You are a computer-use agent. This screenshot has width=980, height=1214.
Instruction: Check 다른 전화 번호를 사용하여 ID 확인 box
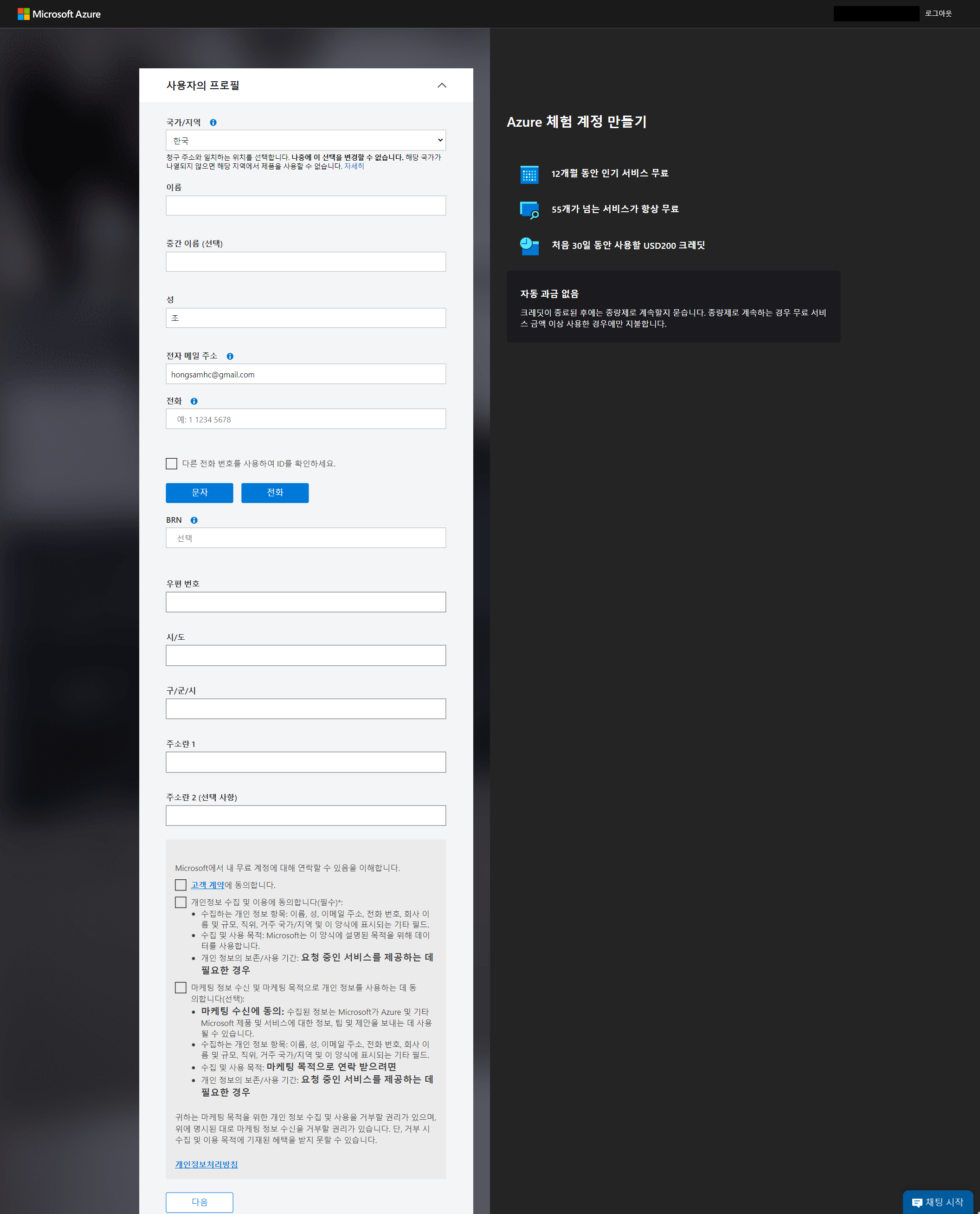click(172, 464)
